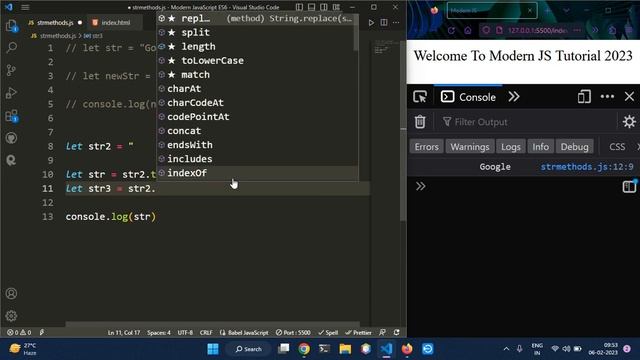This screenshot has width=640, height=360.
Task: Open the Extensions view
Action: (x=11, y=116)
